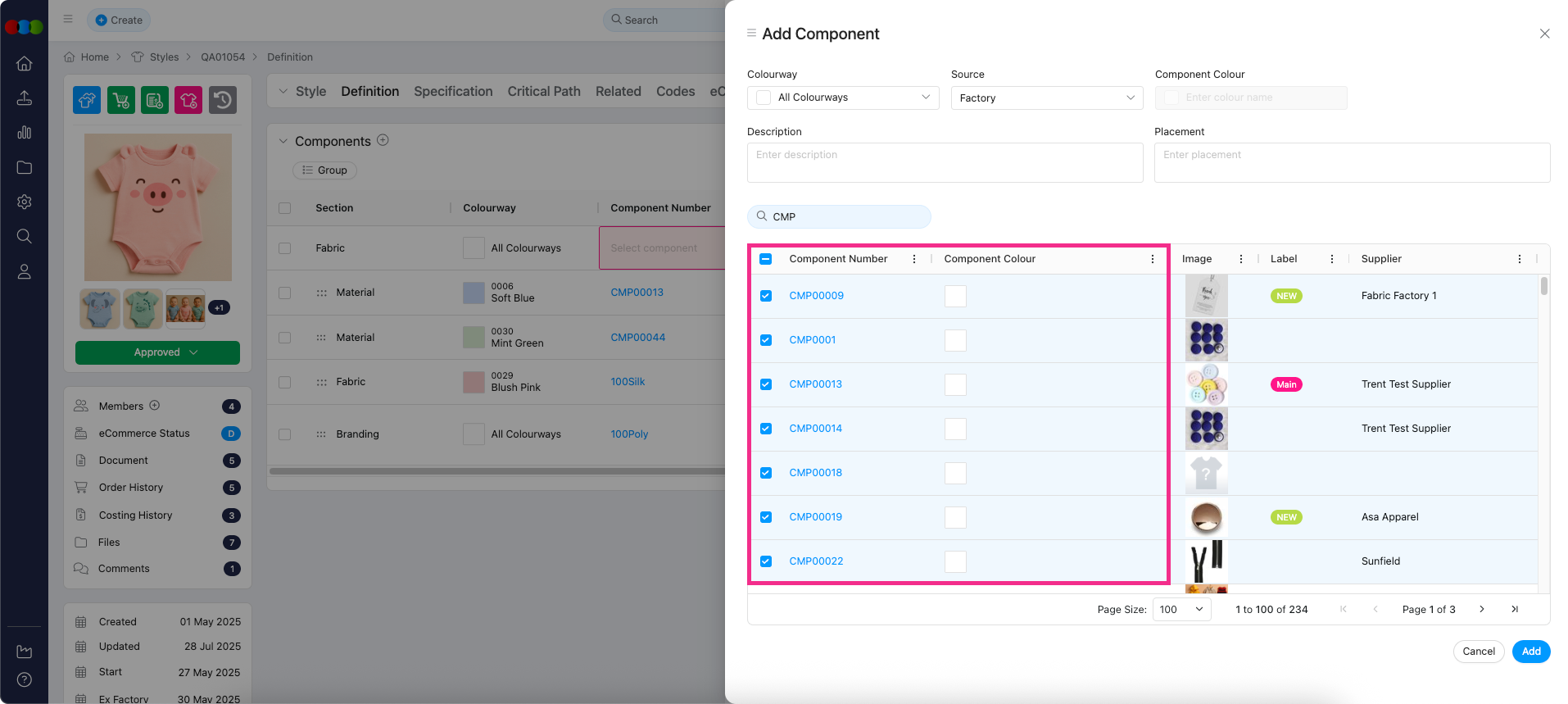Screen dimensions: 1568x704
Task: Click the blue Add button
Action: 1530,652
